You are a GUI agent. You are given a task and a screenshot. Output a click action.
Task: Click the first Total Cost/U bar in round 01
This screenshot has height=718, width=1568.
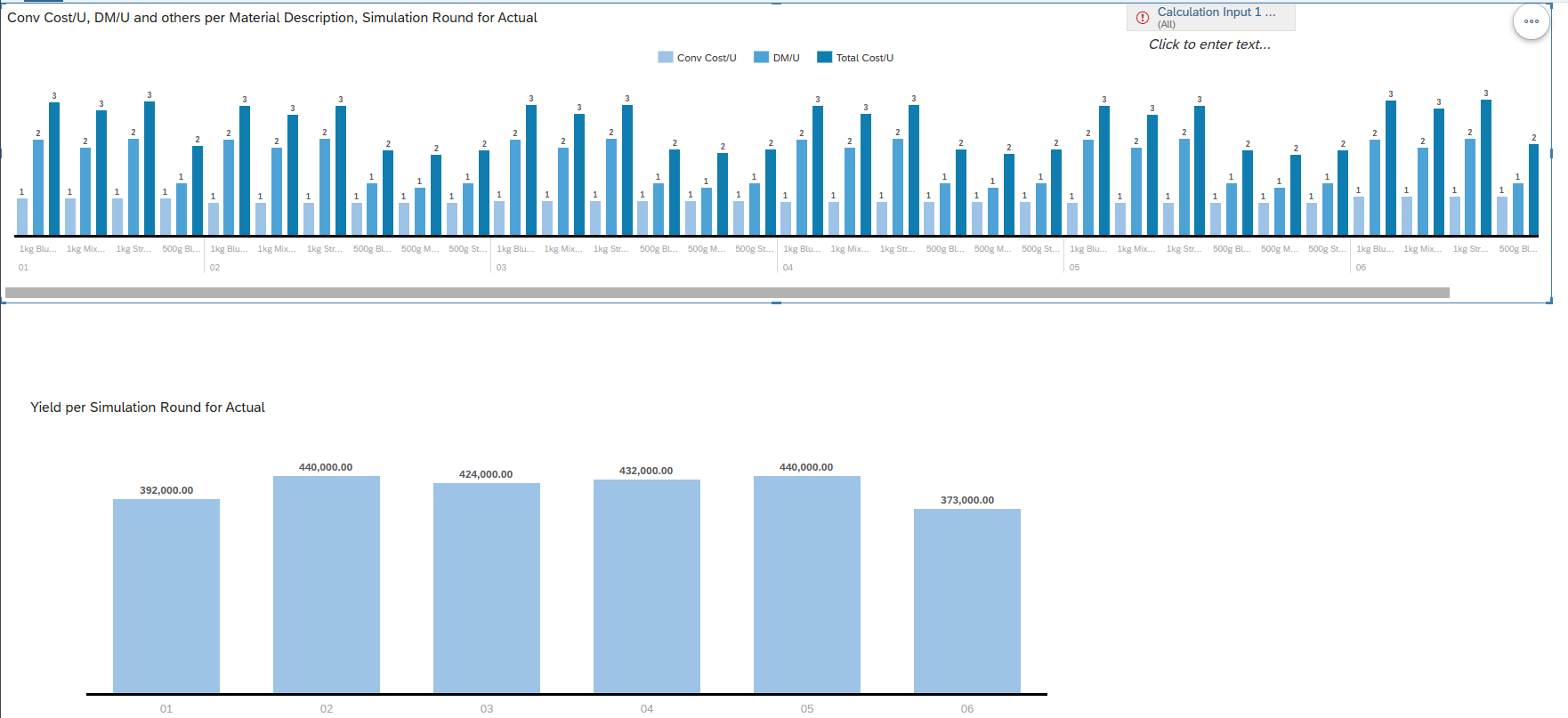[x=54, y=169]
